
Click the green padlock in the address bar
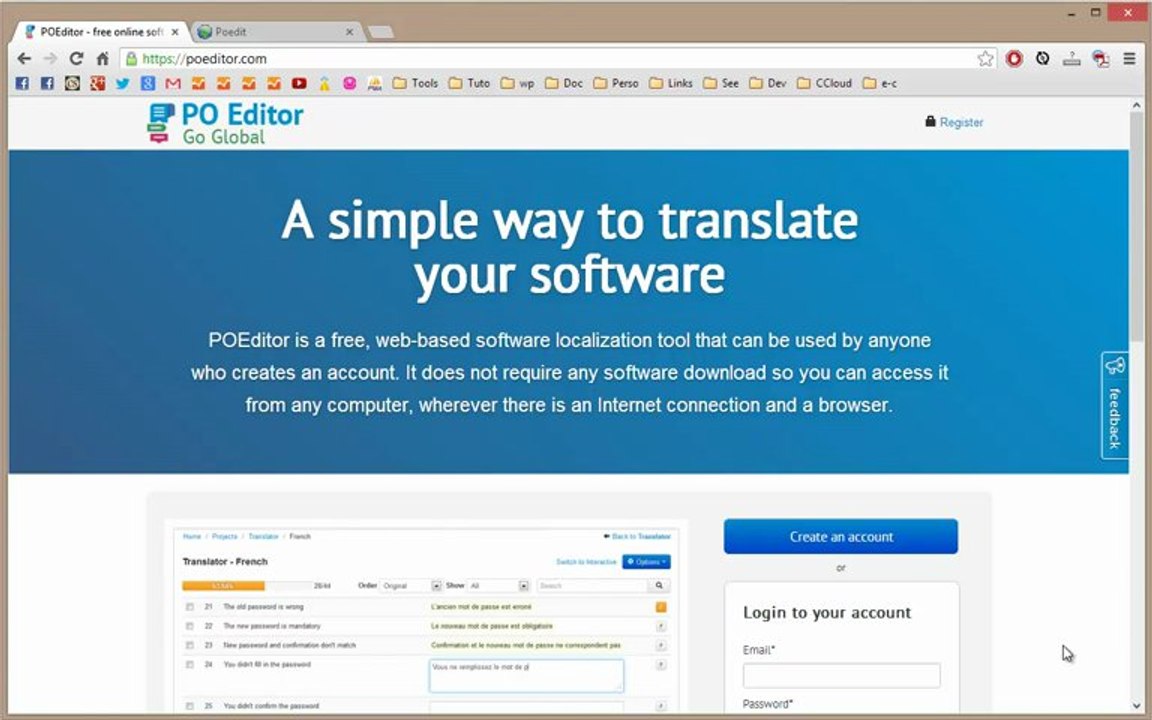pyautogui.click(x=131, y=58)
